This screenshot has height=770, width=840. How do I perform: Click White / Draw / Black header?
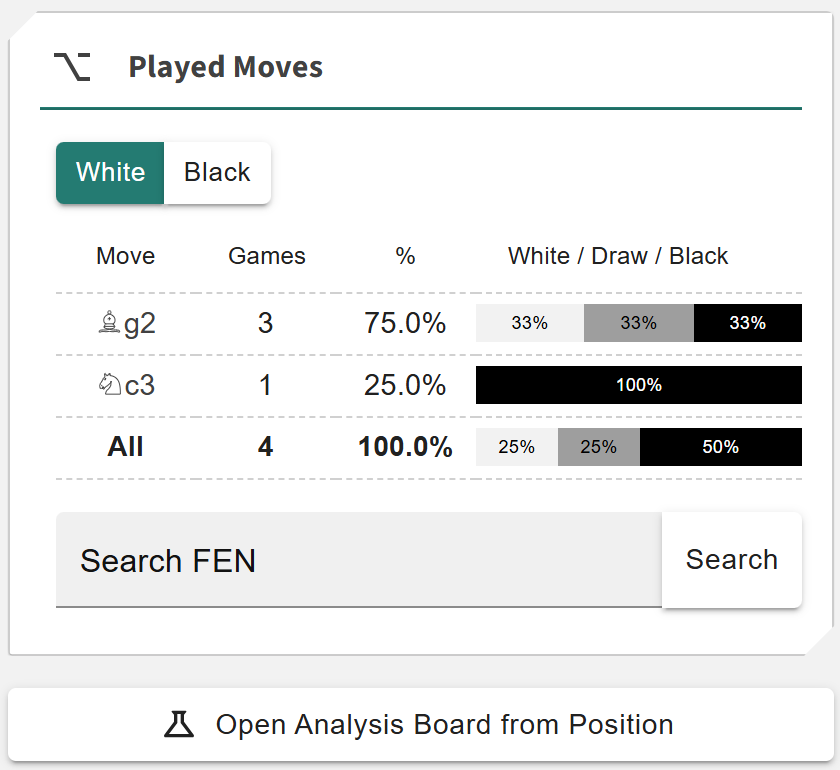618,256
